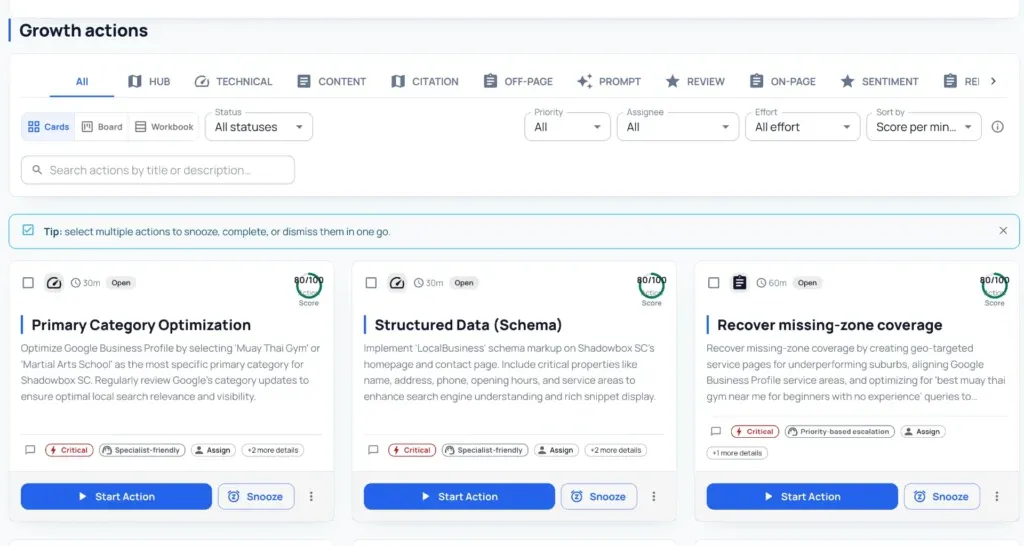This screenshot has width=1024, height=546.
Task: Click Critical tag on Structured Data card
Action: (x=412, y=450)
